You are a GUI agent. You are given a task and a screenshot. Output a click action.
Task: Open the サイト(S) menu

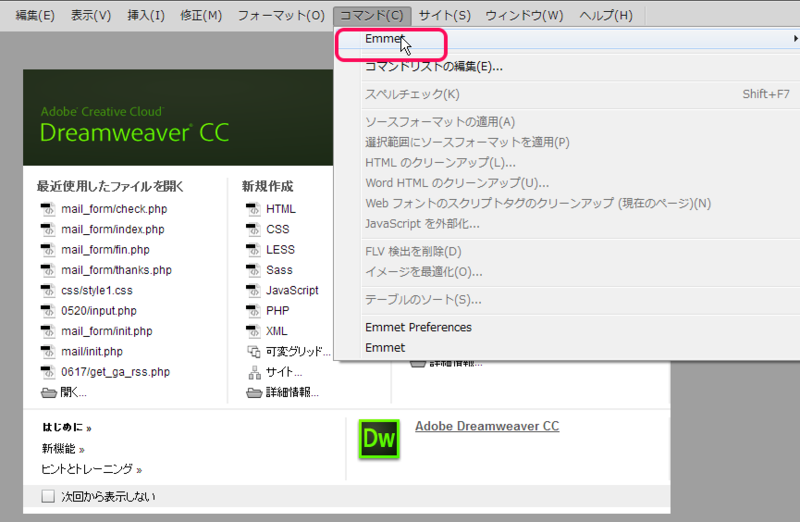click(444, 15)
